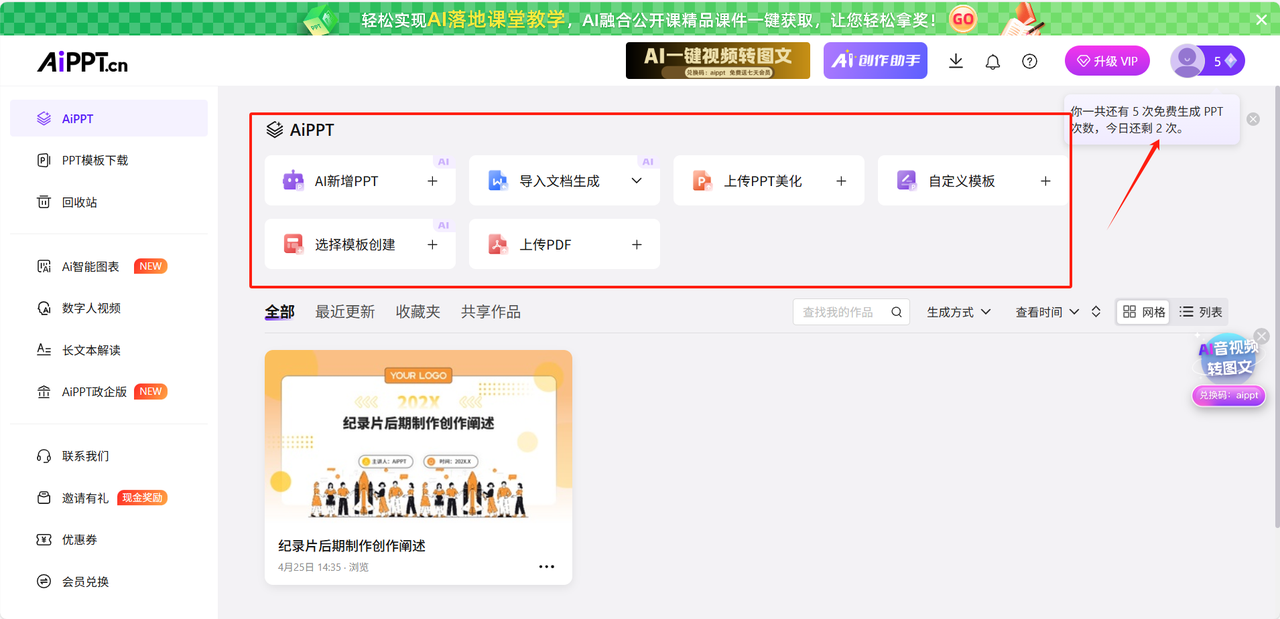Screen dimensions: 1280x619
Task: Close the floating 音视频转图文 widget
Action: point(1261,336)
